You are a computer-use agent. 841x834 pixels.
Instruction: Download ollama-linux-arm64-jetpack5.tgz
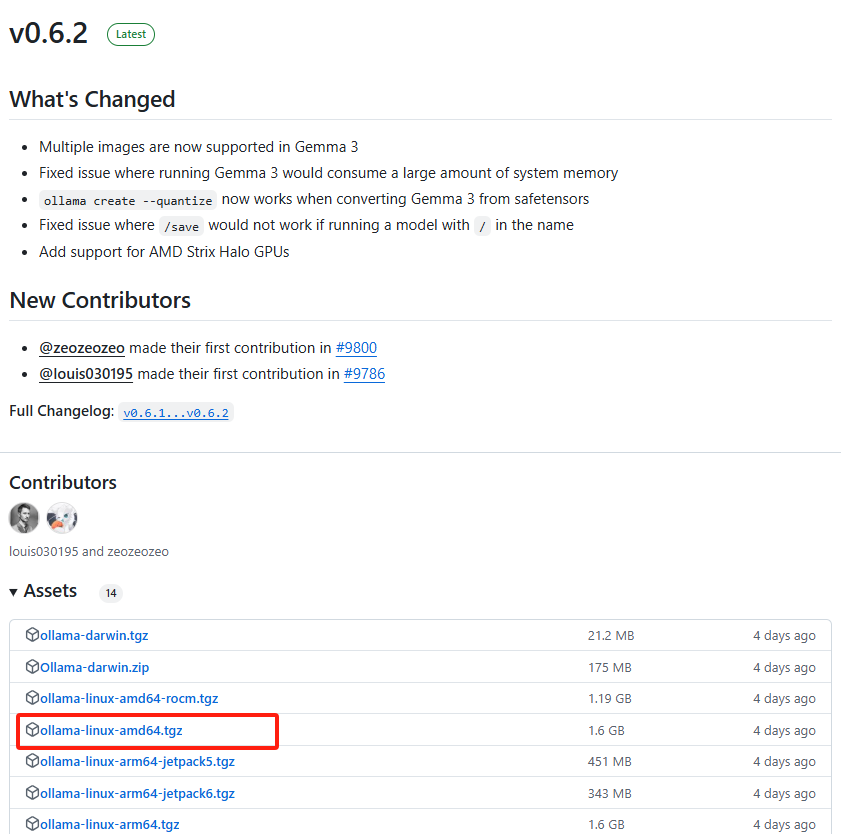[x=137, y=762]
